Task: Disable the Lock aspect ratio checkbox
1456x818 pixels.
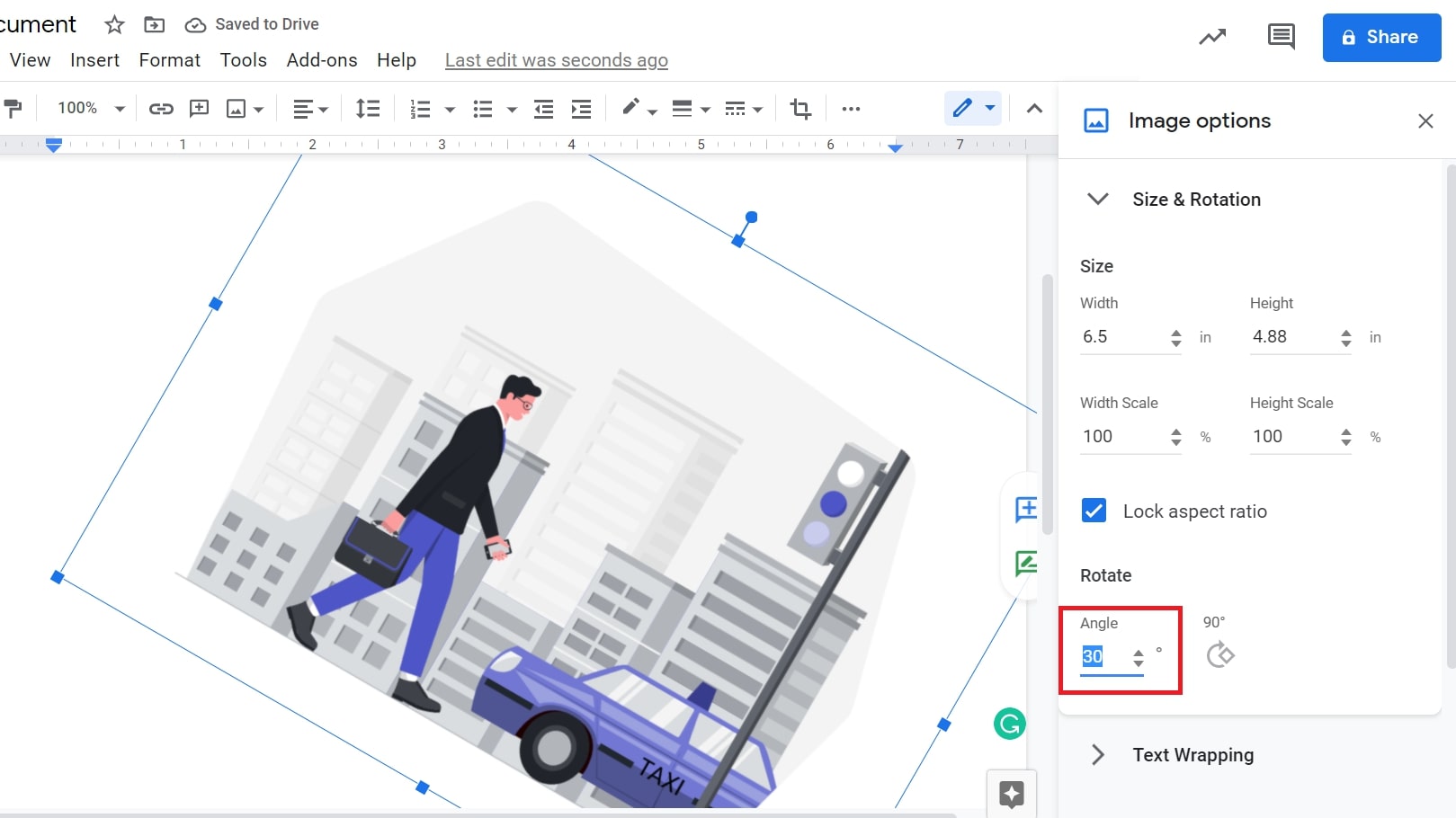Action: (x=1094, y=511)
